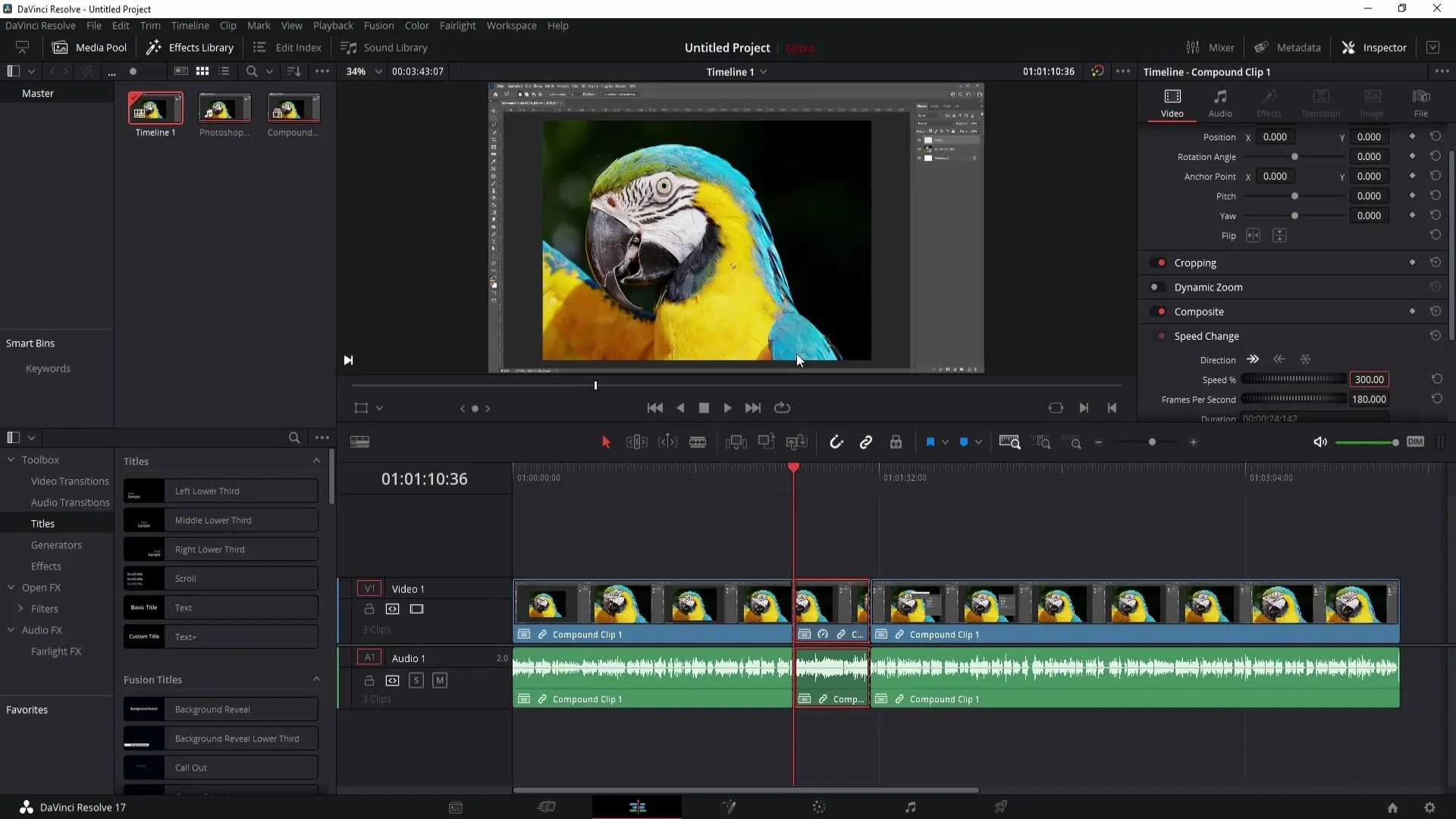This screenshot has width=1456, height=819.
Task: Toggle Loop playback button
Action: pos(782,408)
